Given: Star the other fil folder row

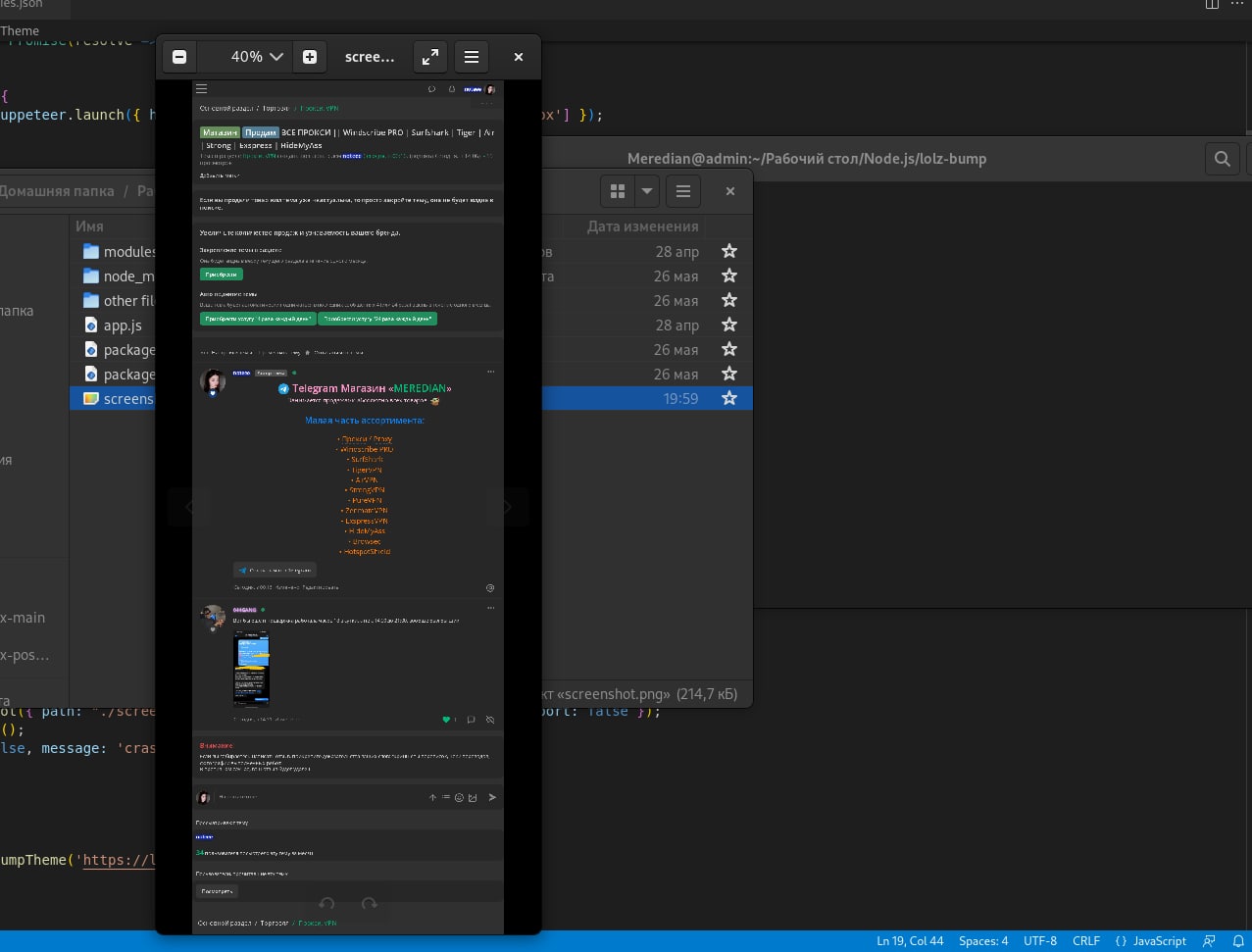Looking at the screenshot, I should [729, 300].
